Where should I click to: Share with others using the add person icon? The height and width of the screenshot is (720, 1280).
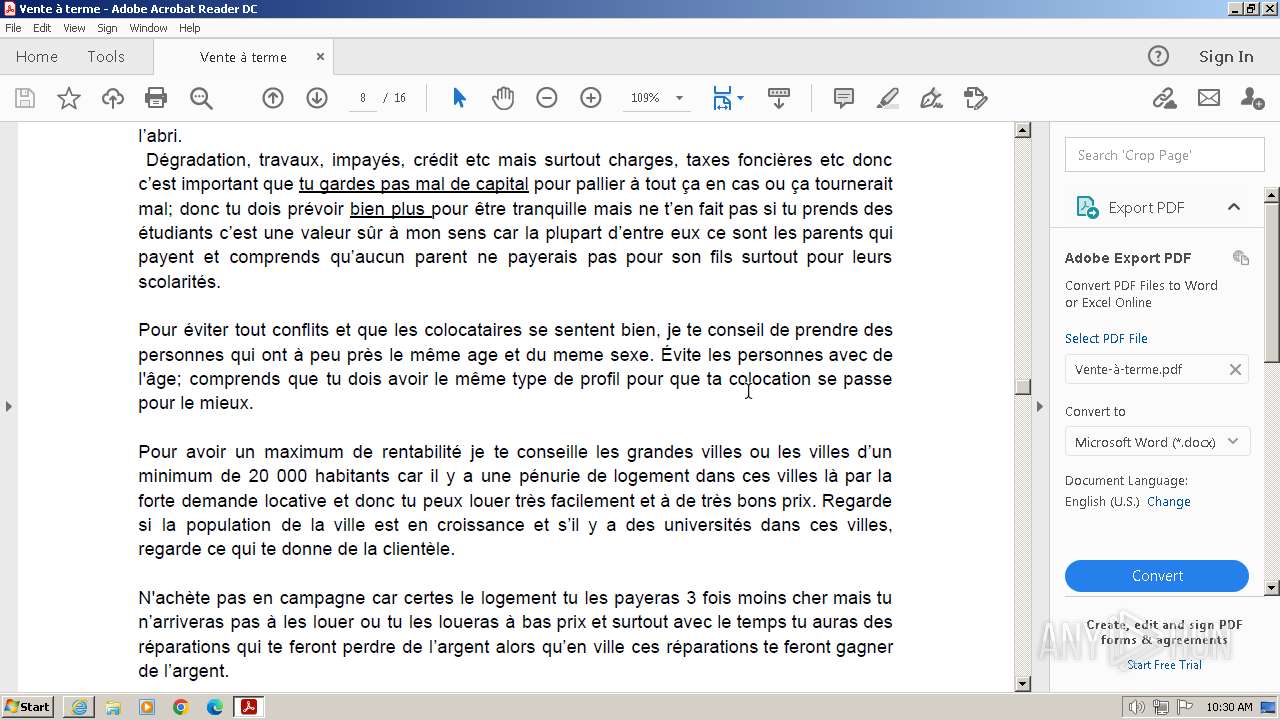(1252, 98)
